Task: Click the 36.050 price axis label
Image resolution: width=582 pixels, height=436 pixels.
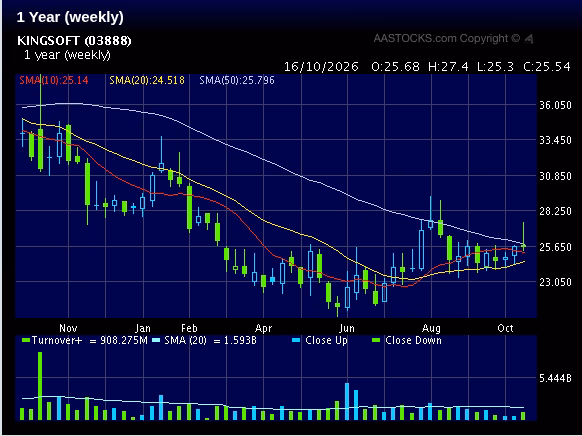Action: [x=555, y=105]
